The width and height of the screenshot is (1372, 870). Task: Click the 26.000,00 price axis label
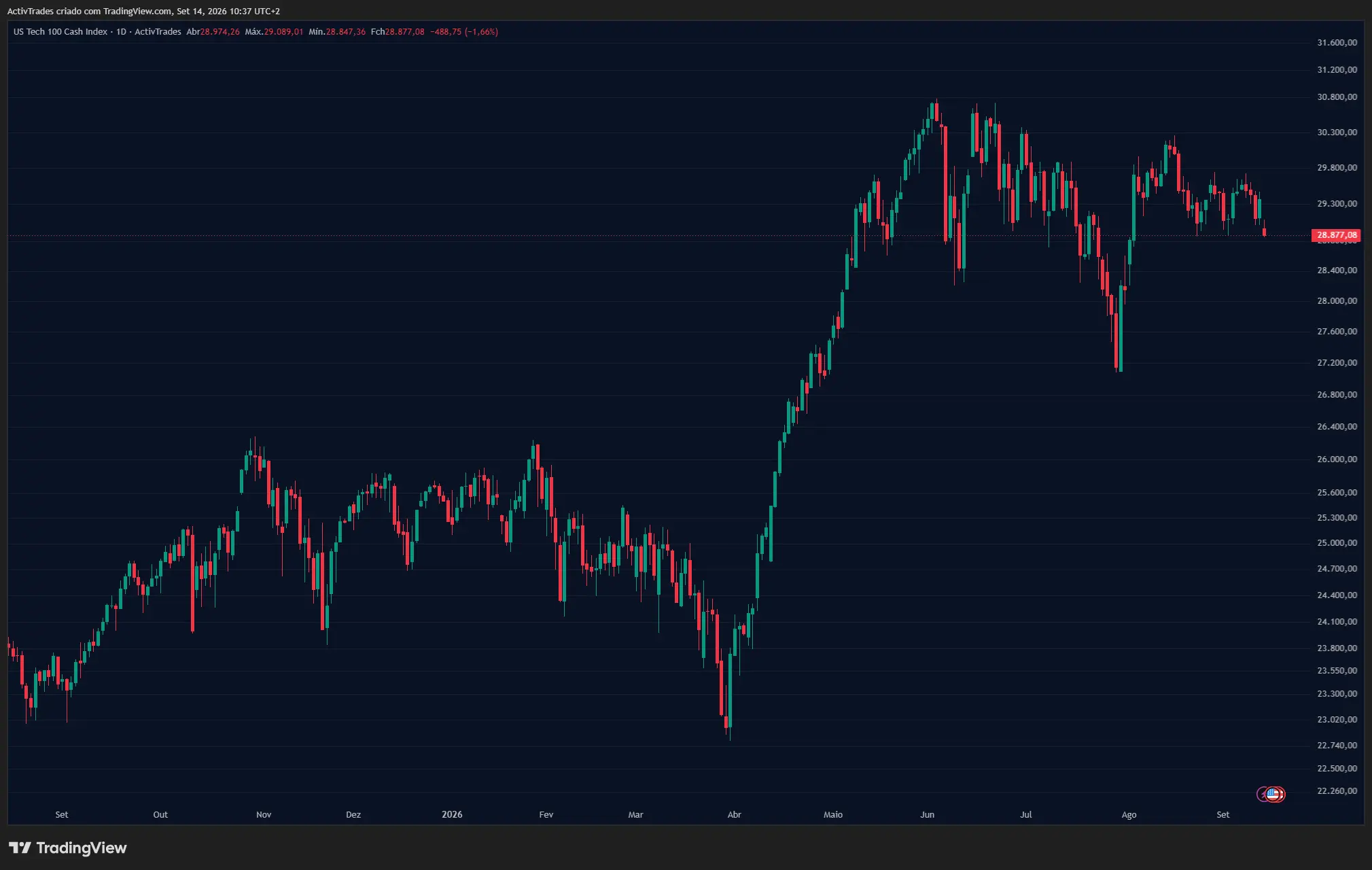(x=1337, y=459)
